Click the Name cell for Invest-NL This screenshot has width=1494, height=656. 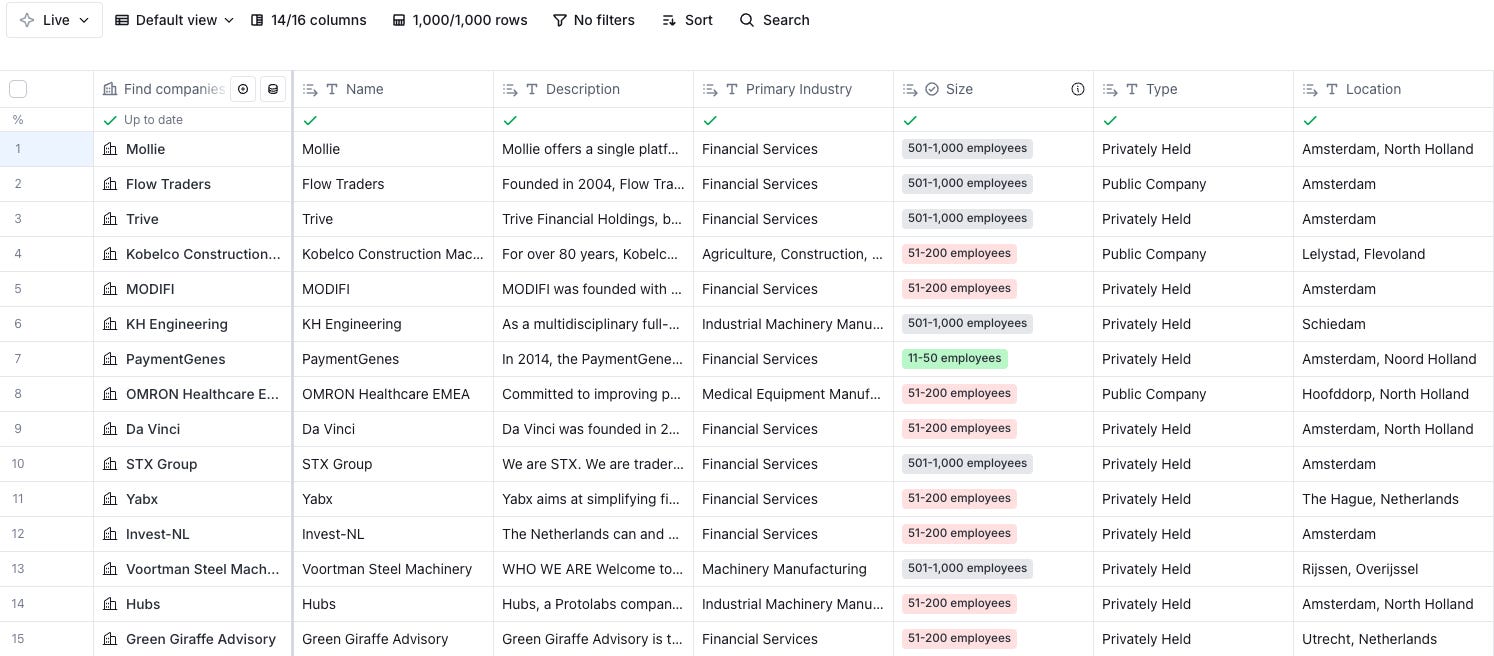coord(393,534)
